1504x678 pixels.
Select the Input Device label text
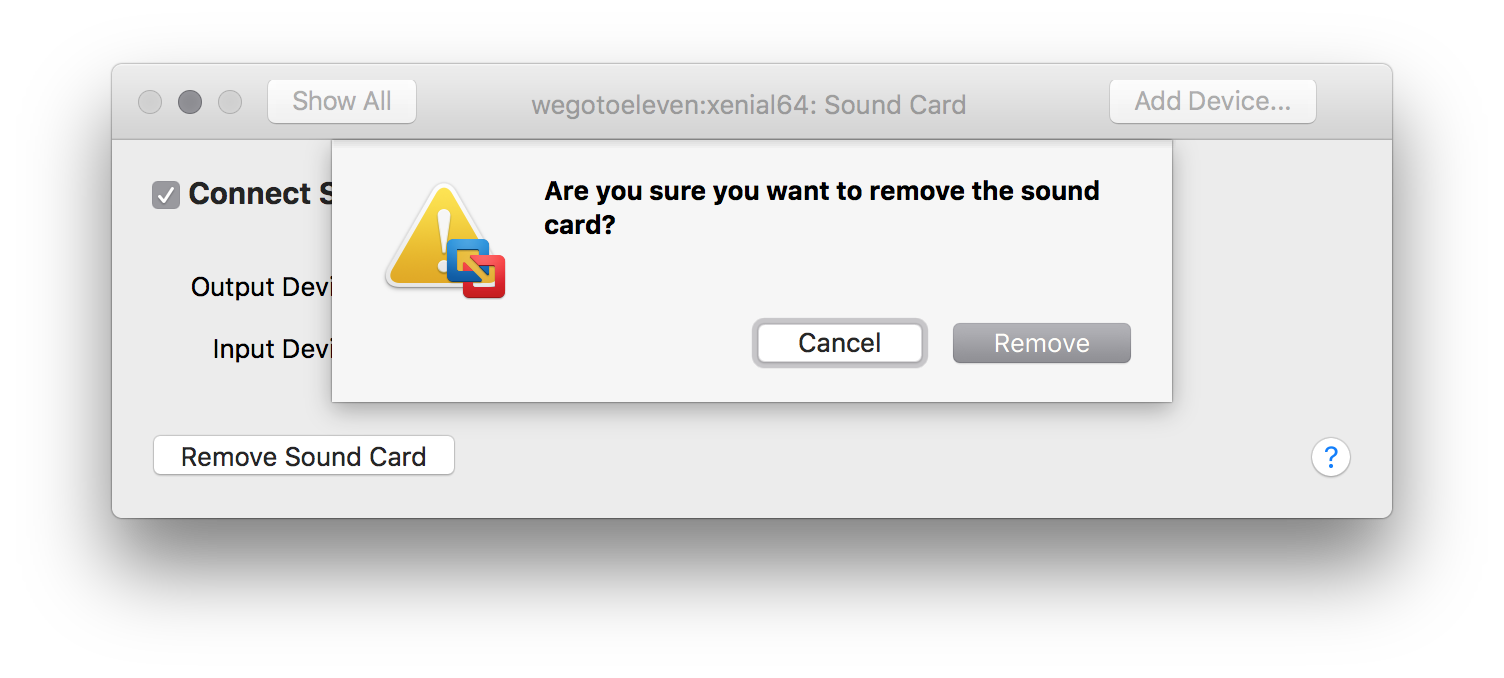tap(272, 349)
